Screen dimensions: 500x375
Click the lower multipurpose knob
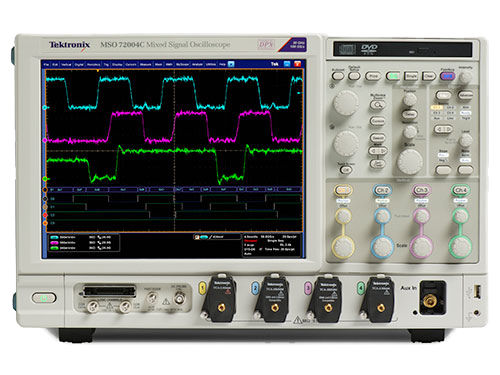pos(346,143)
